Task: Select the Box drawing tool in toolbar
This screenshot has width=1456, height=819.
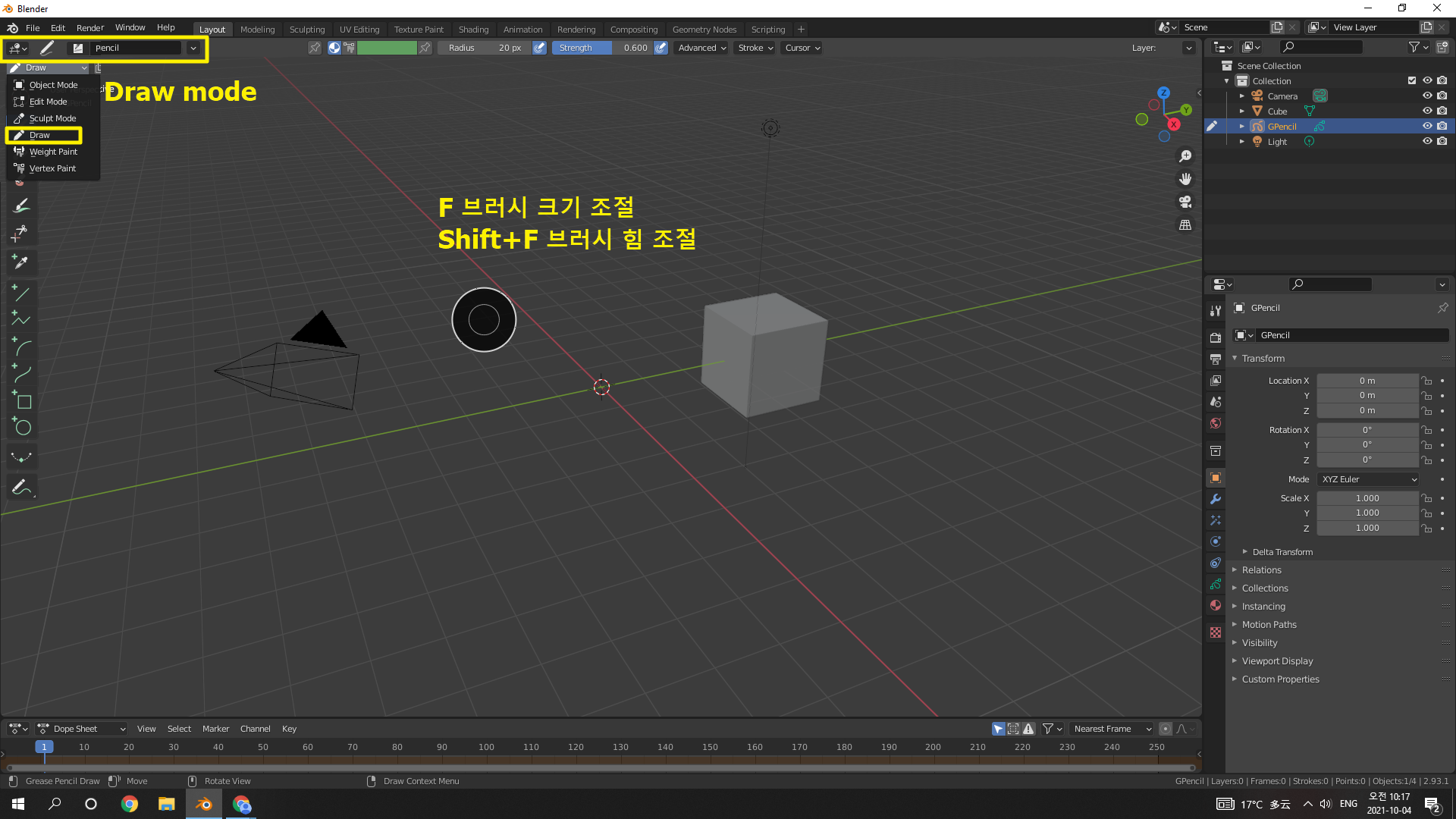Action: point(21,400)
